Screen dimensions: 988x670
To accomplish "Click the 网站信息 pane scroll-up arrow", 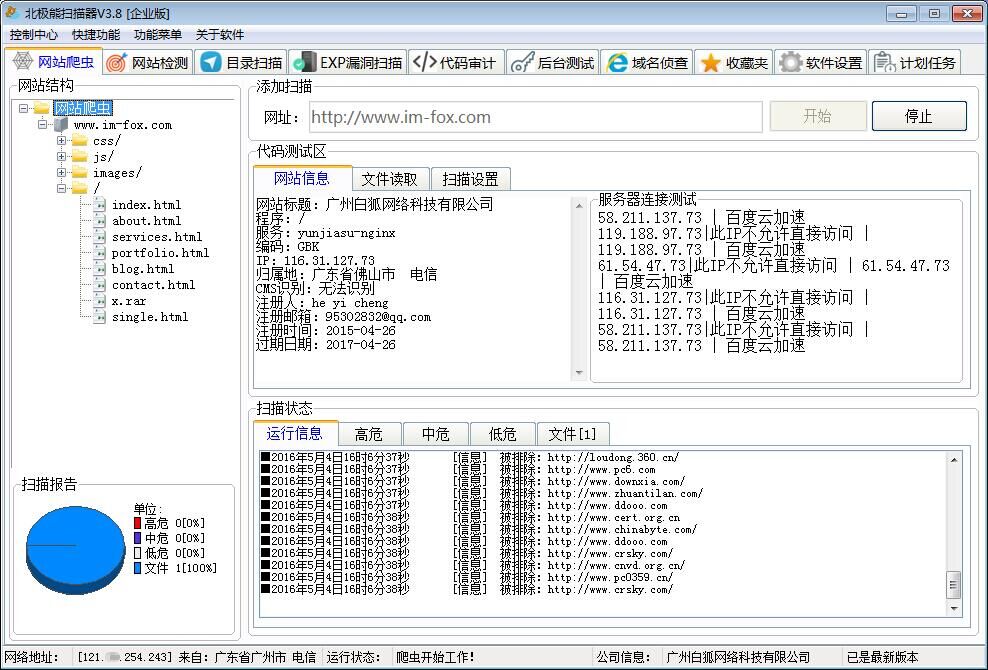I will (x=579, y=205).
